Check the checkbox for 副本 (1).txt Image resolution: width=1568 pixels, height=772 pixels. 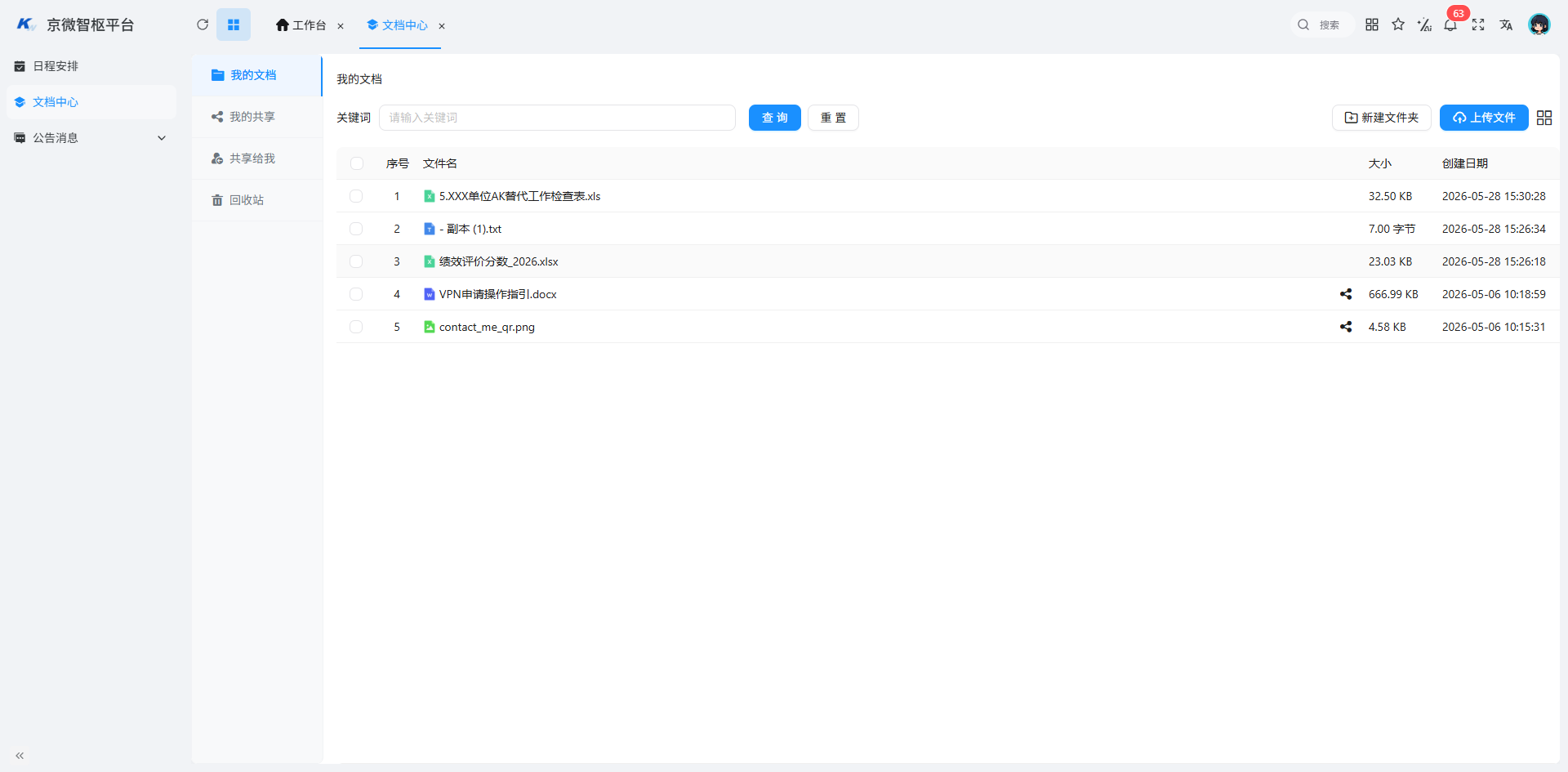356,229
